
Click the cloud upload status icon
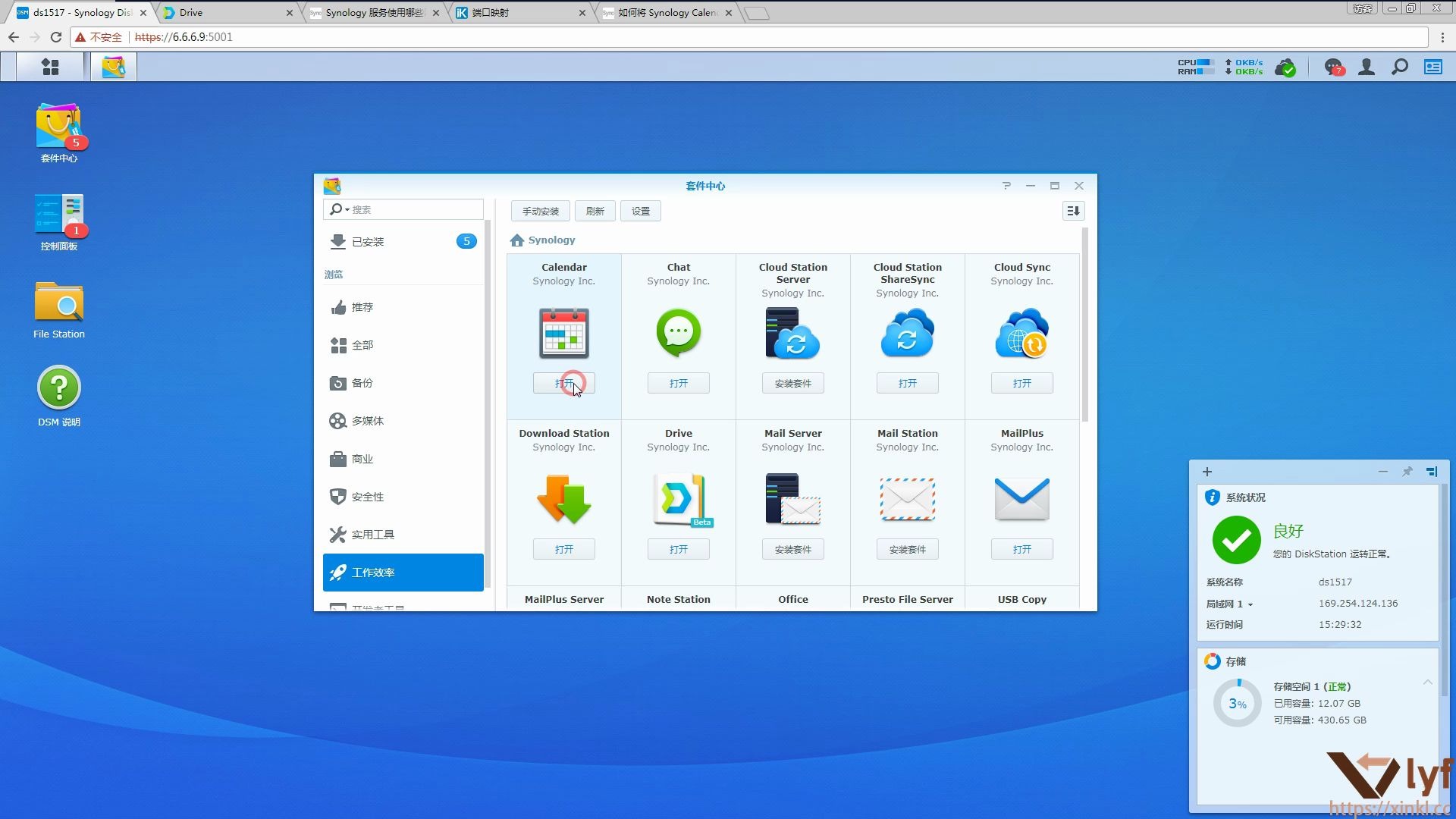click(x=1285, y=68)
